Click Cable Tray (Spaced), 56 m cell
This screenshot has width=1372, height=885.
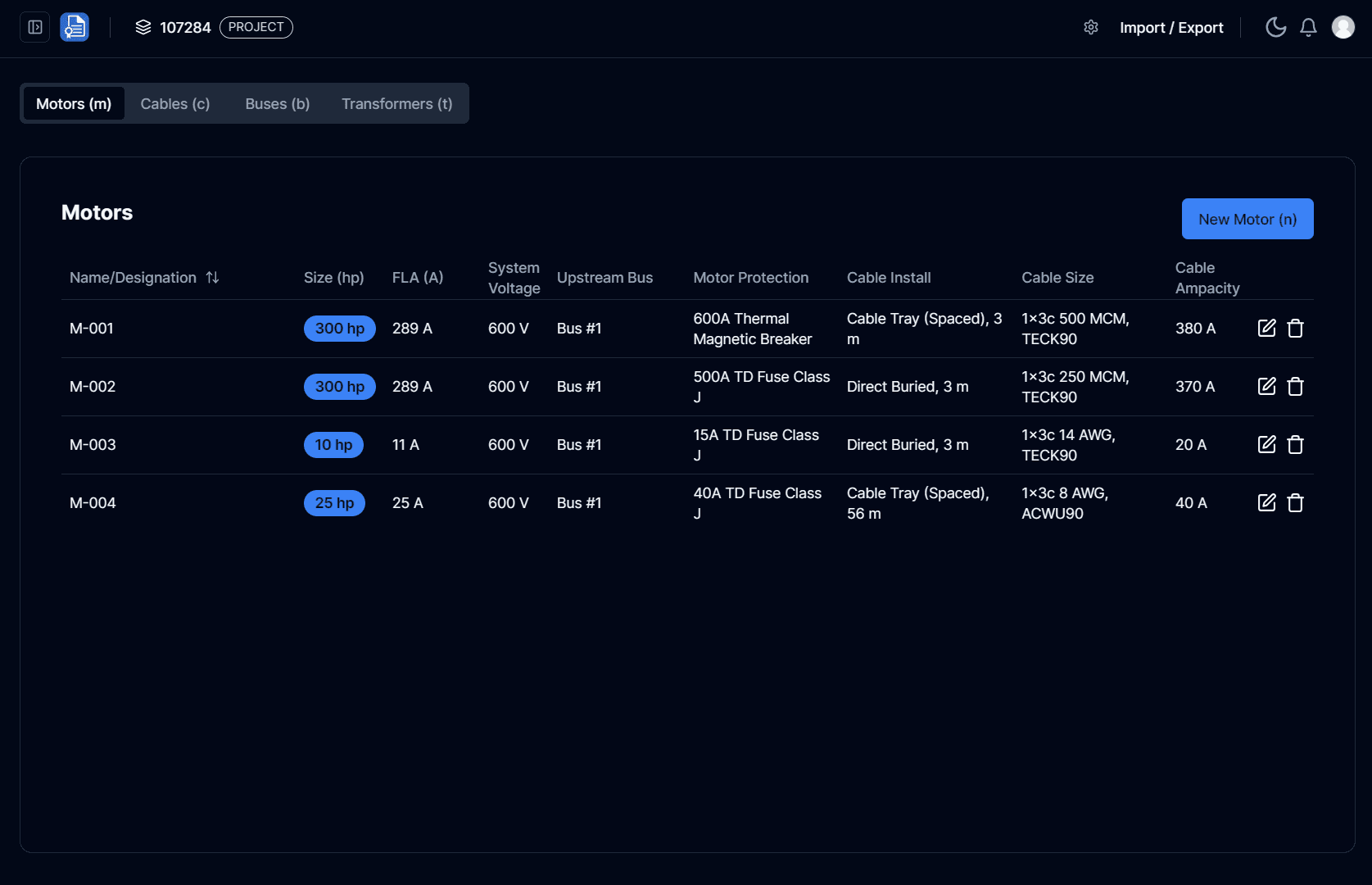tap(918, 503)
